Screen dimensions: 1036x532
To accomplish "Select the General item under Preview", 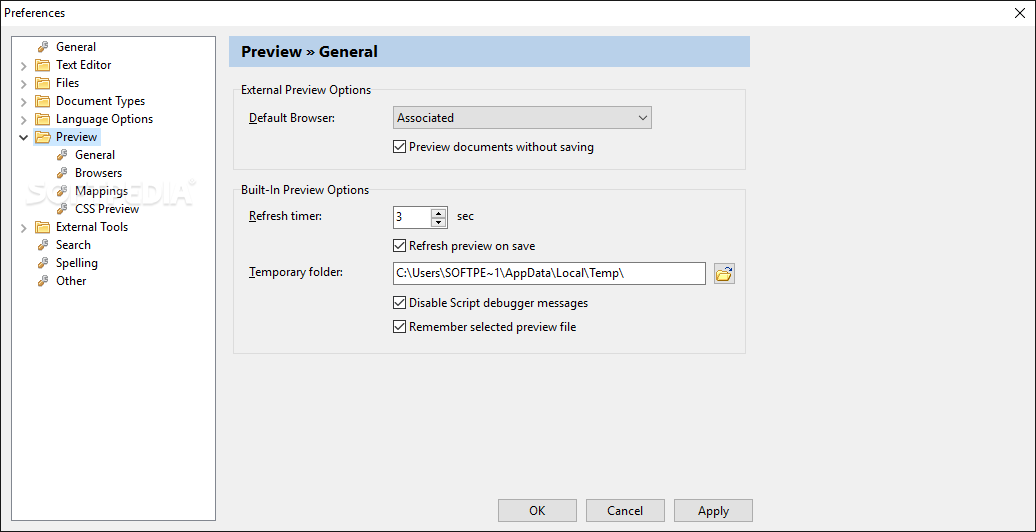I will coord(95,155).
